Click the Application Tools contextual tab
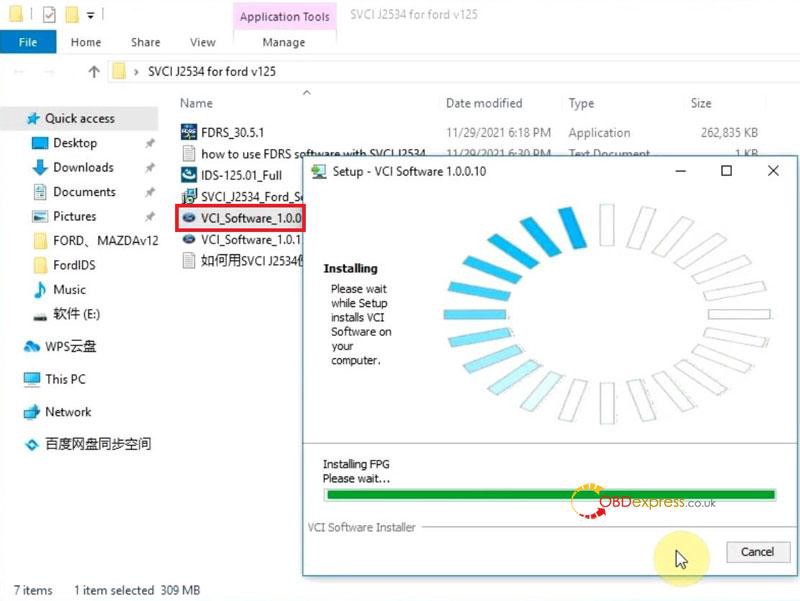Image resolution: width=800 pixels, height=601 pixels. [285, 16]
